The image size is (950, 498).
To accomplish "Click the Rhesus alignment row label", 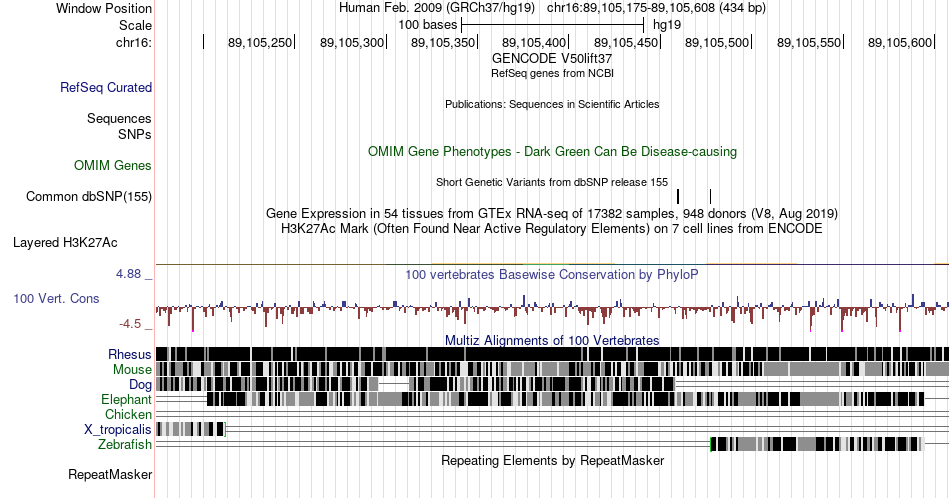I will (130, 354).
